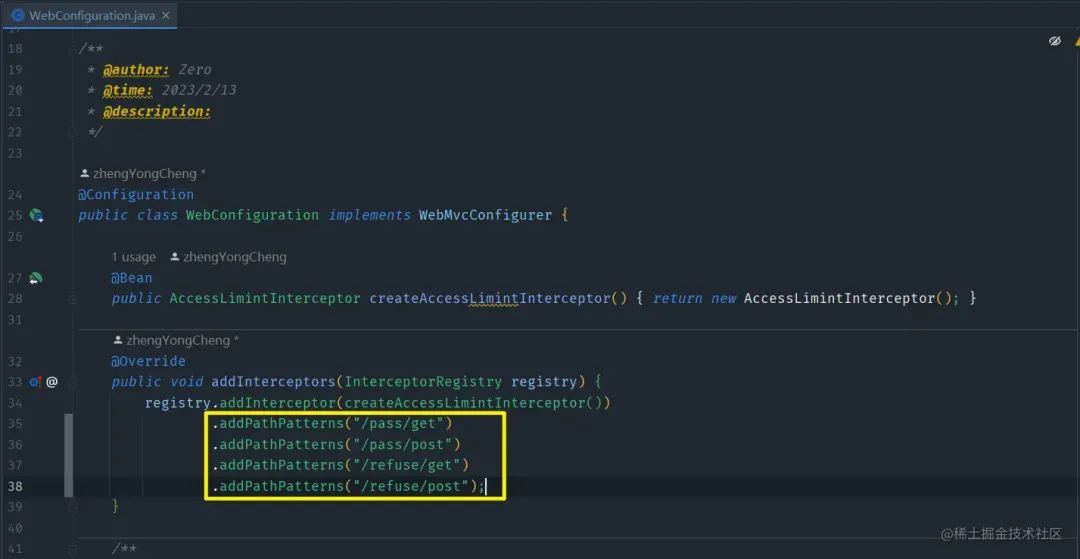Click the @ annotation gutter icon beside addInterceptors

[x=52, y=381]
